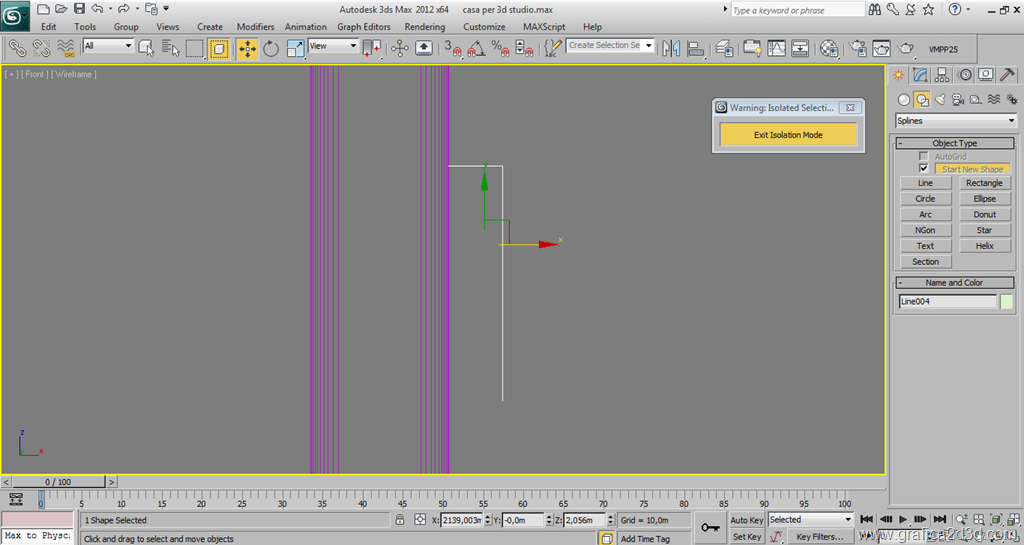
Task: Activate the Select and Rotate tool
Action: click(x=271, y=48)
